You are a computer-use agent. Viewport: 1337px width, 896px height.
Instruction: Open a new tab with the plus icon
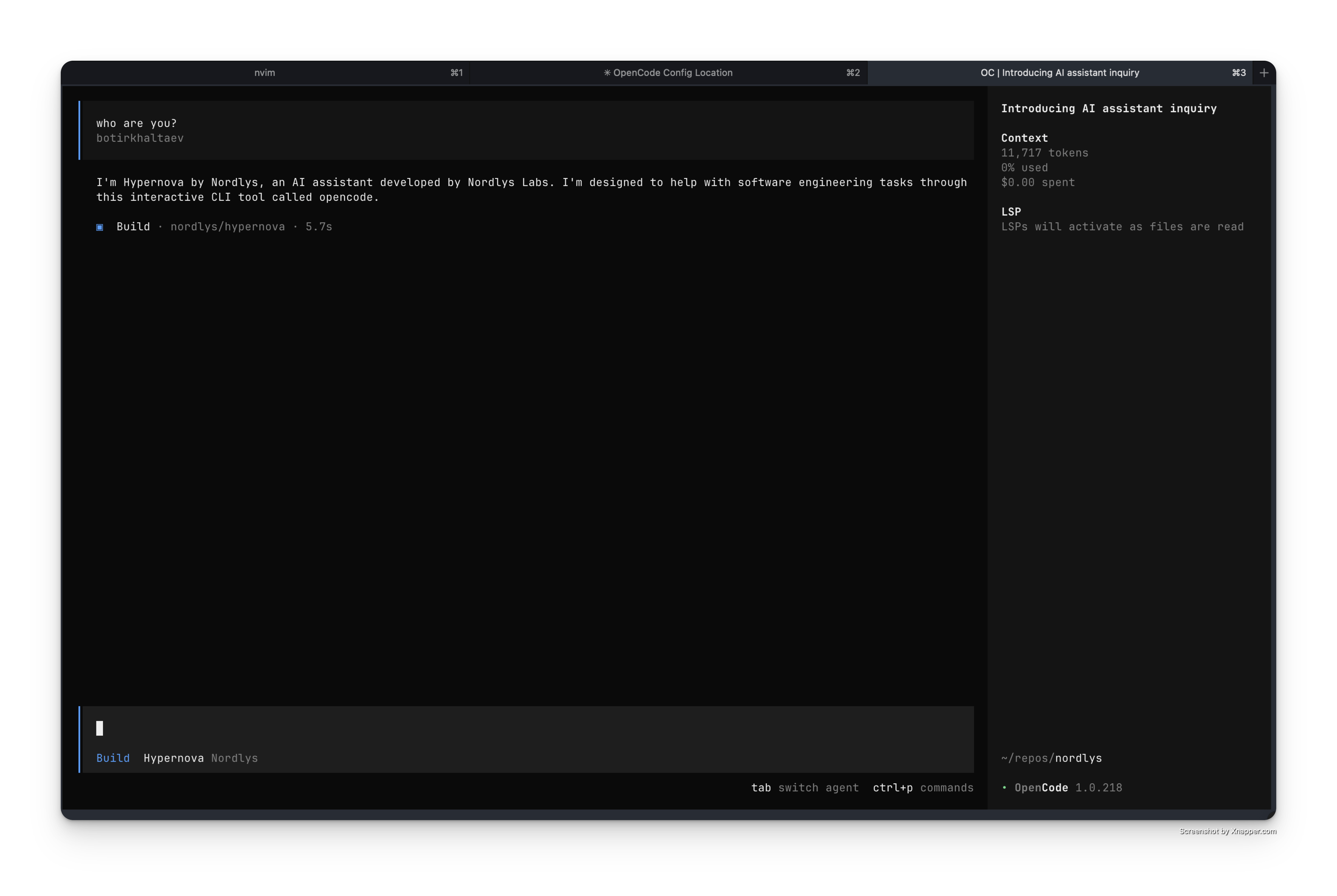[x=1264, y=73]
